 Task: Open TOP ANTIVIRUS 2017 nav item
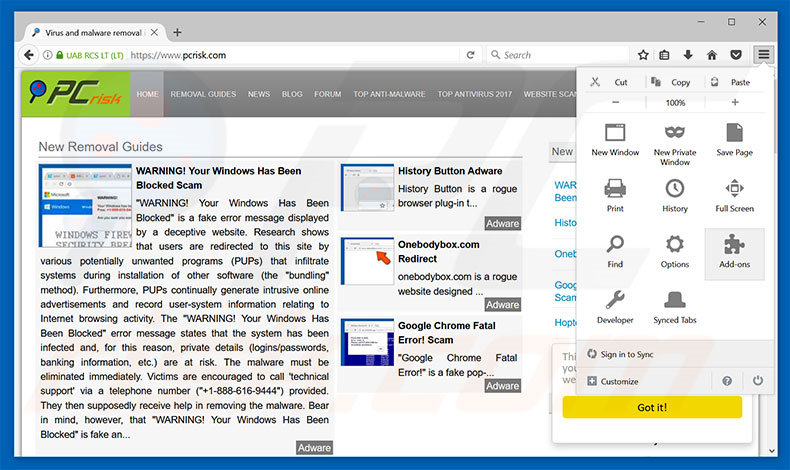[474, 94]
